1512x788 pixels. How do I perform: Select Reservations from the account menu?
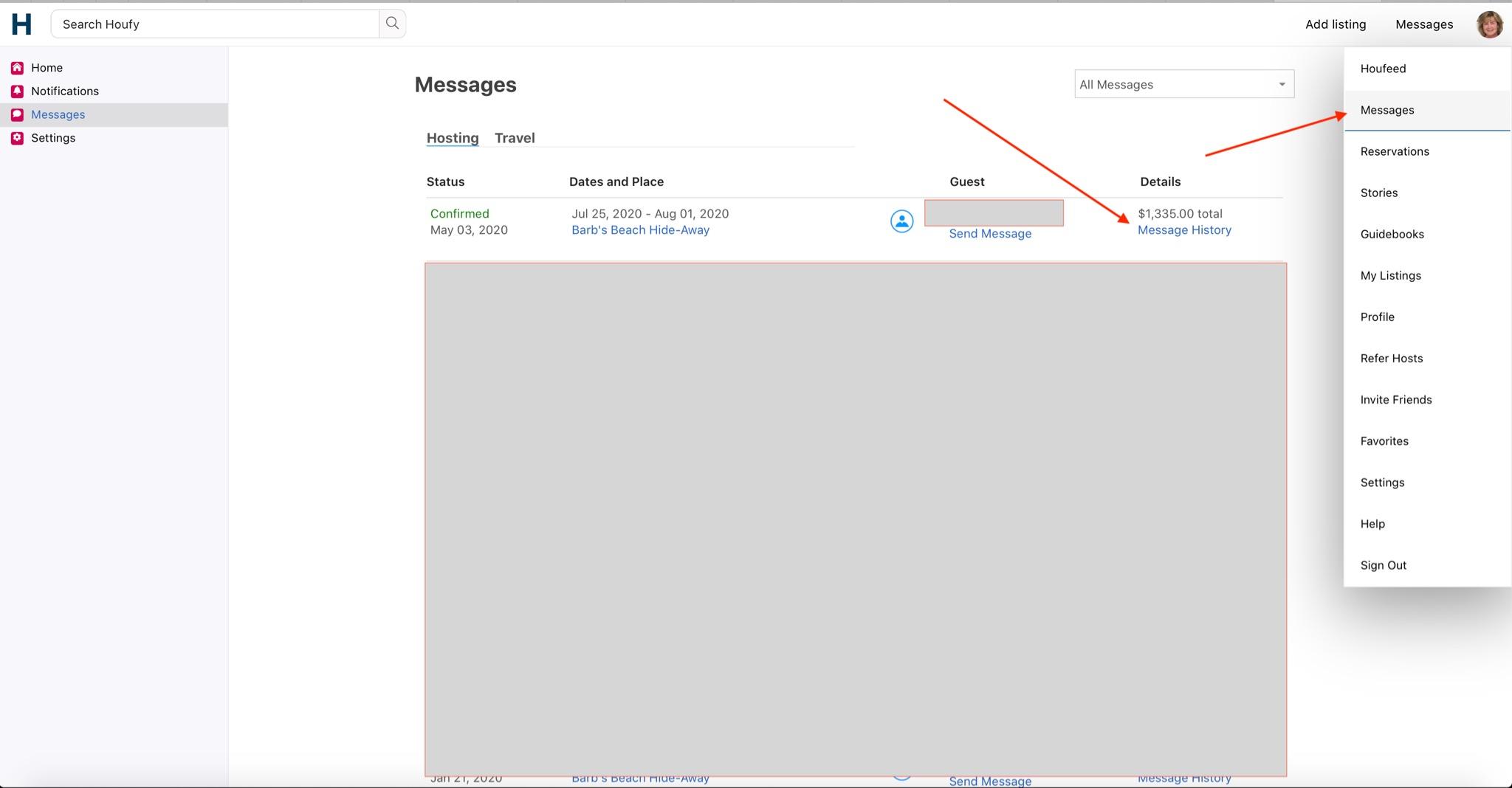coord(1394,151)
